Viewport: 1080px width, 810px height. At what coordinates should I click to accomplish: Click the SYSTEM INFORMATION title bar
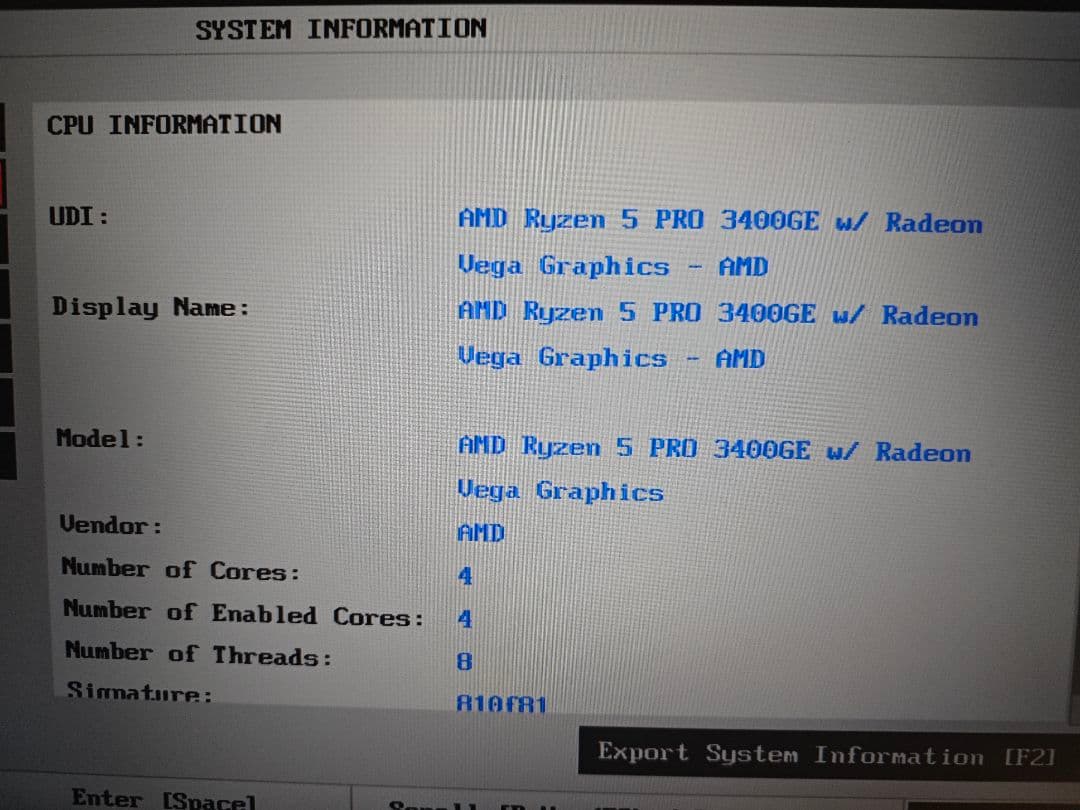click(x=341, y=29)
